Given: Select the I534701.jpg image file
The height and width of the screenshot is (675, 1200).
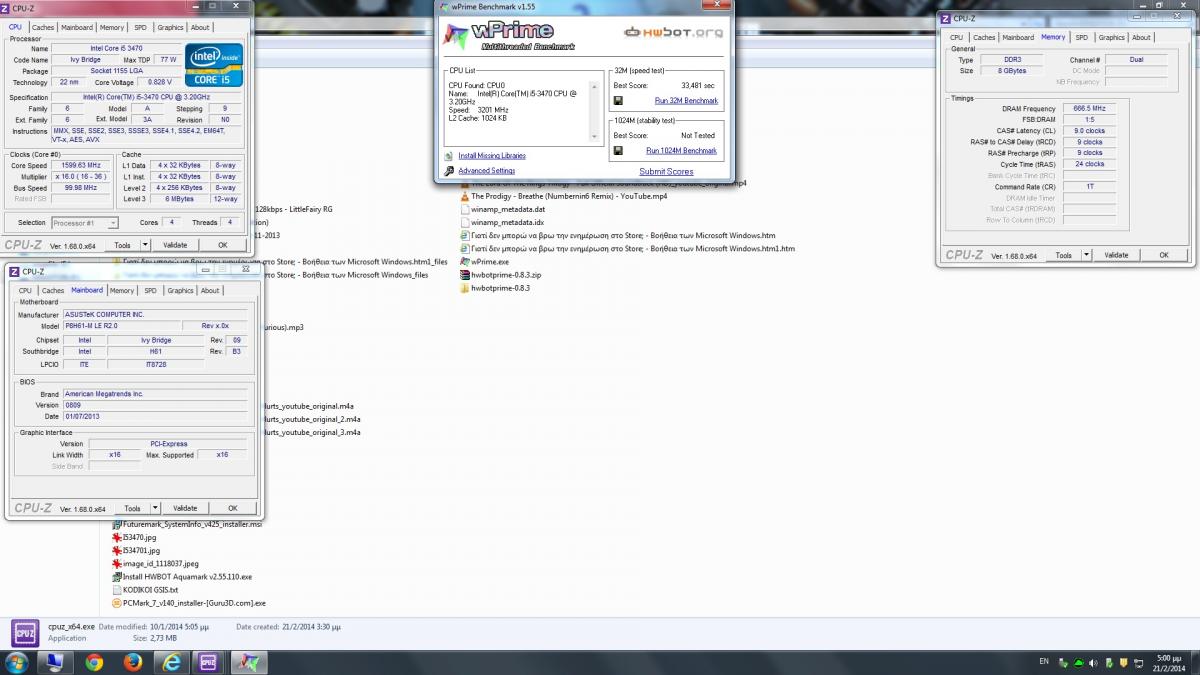Looking at the screenshot, I should 136,551.
